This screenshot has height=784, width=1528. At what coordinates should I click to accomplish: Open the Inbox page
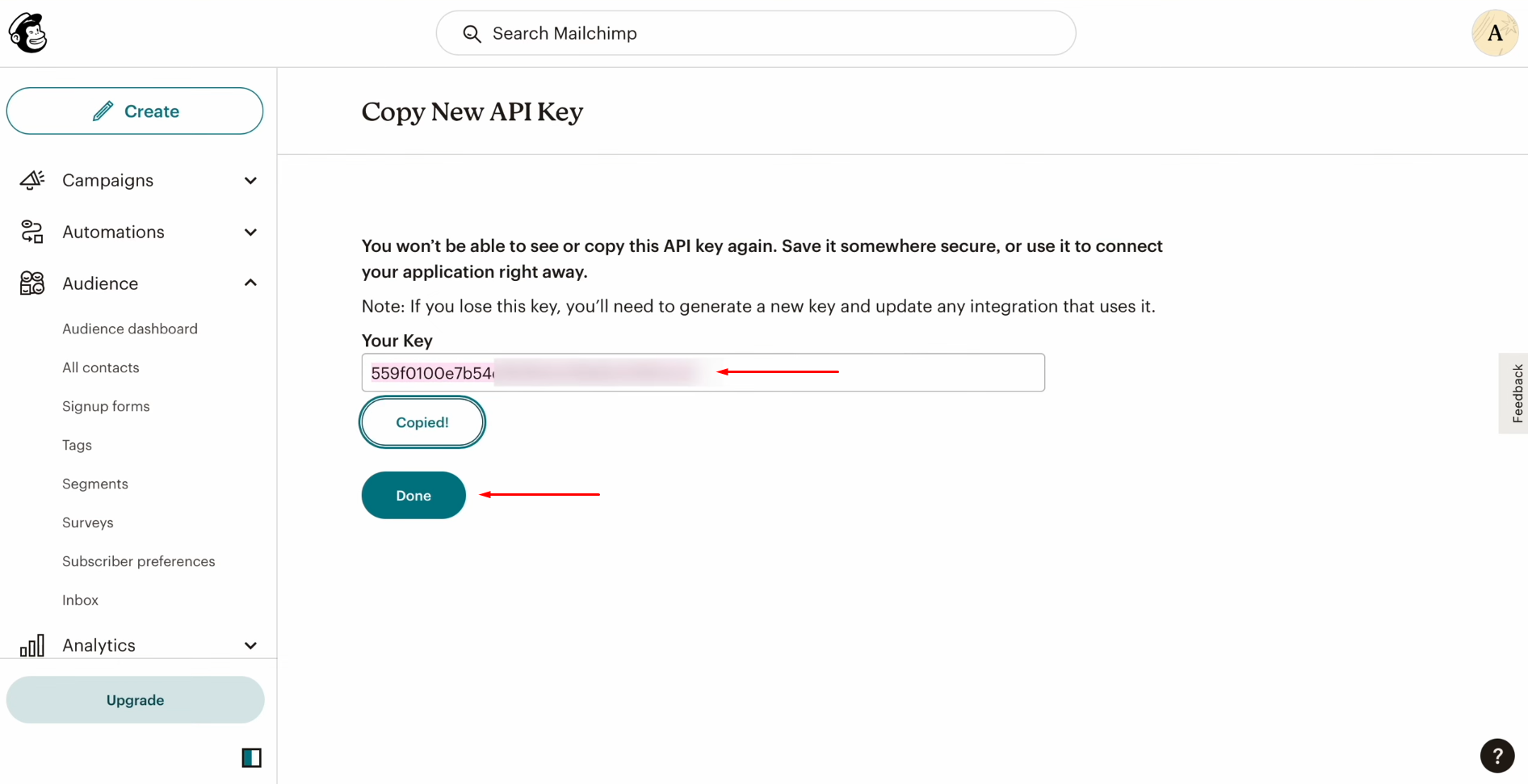click(80, 600)
